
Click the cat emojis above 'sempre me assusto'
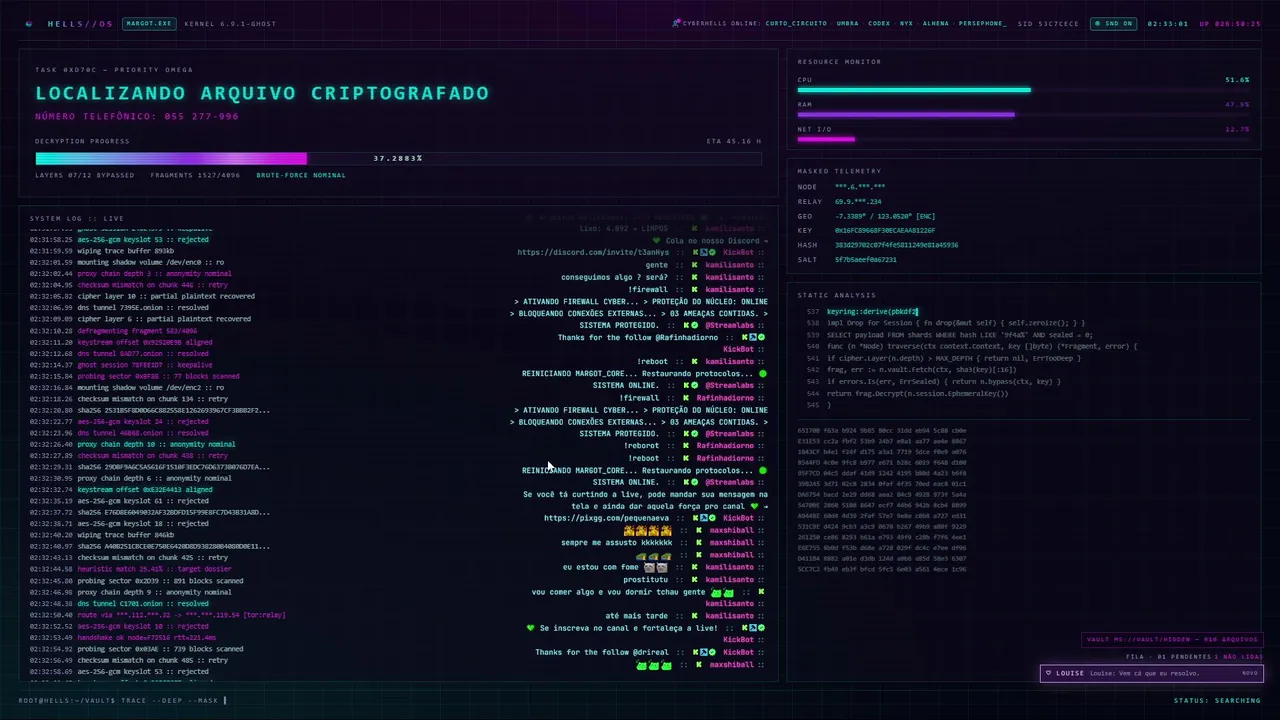click(648, 531)
